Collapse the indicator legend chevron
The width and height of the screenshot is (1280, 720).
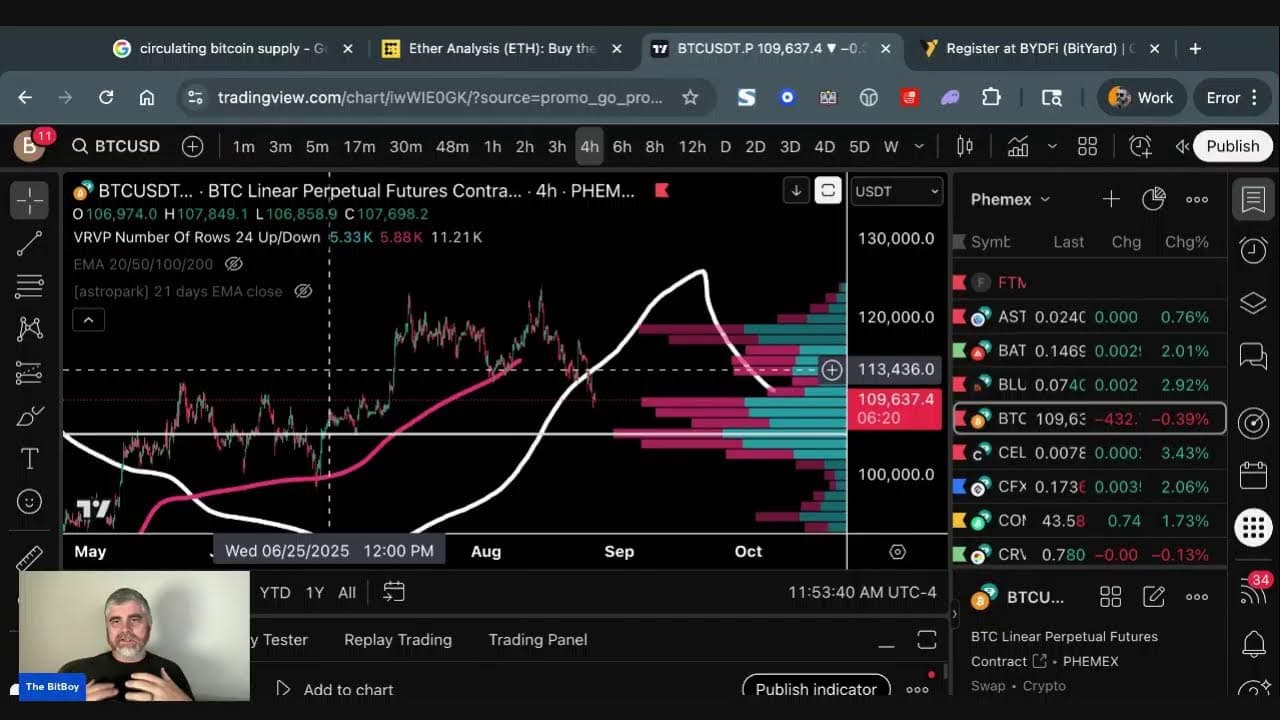point(88,320)
